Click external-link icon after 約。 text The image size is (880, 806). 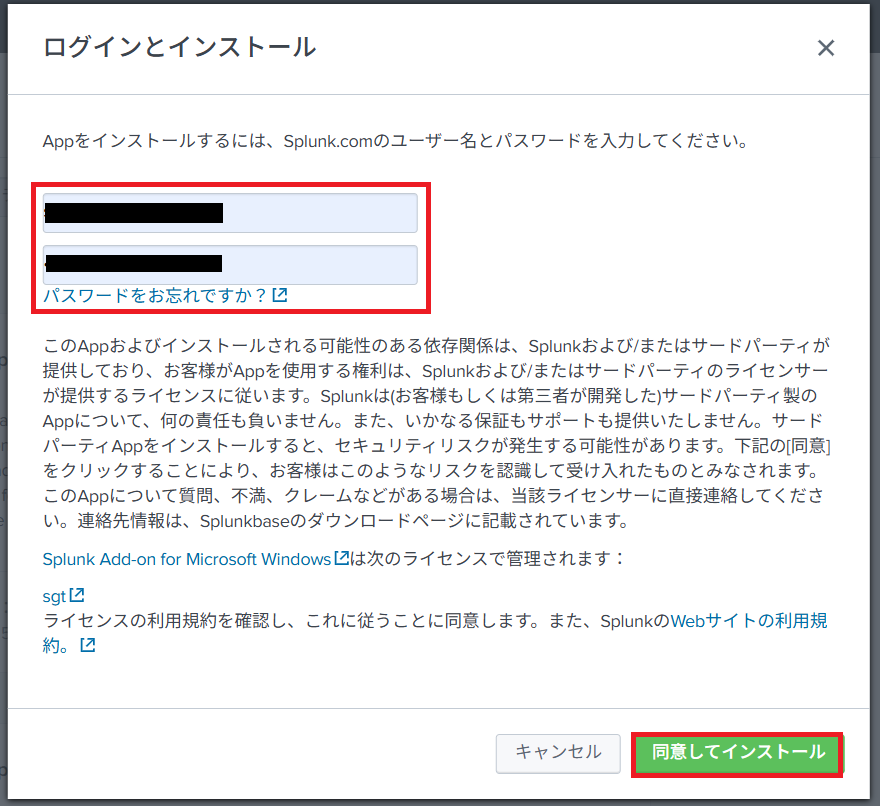(88, 646)
